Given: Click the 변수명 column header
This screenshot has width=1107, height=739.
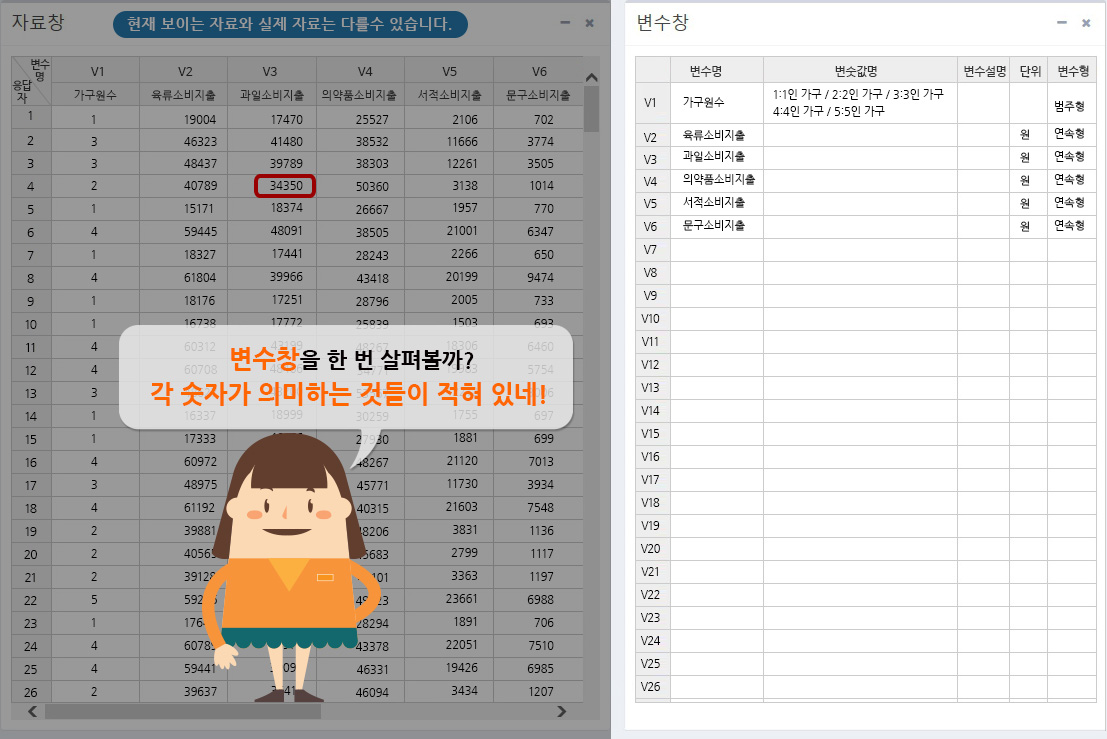Looking at the screenshot, I should point(706,71).
